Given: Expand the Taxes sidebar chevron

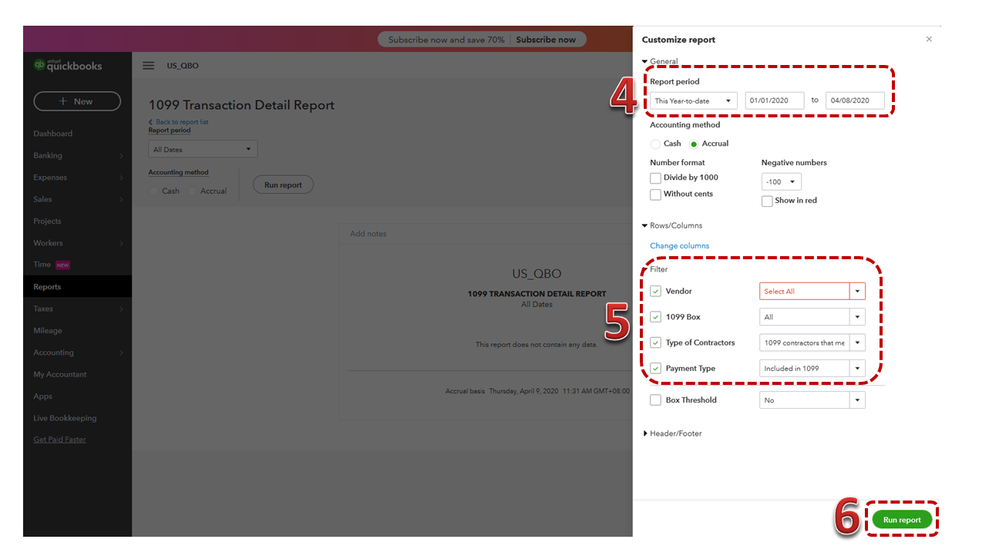Looking at the screenshot, I should pyautogui.click(x=121, y=309).
